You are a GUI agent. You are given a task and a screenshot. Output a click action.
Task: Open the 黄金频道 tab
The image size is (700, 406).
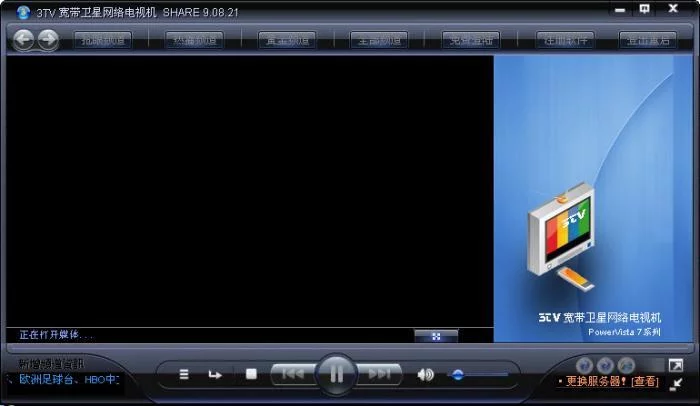click(287, 41)
